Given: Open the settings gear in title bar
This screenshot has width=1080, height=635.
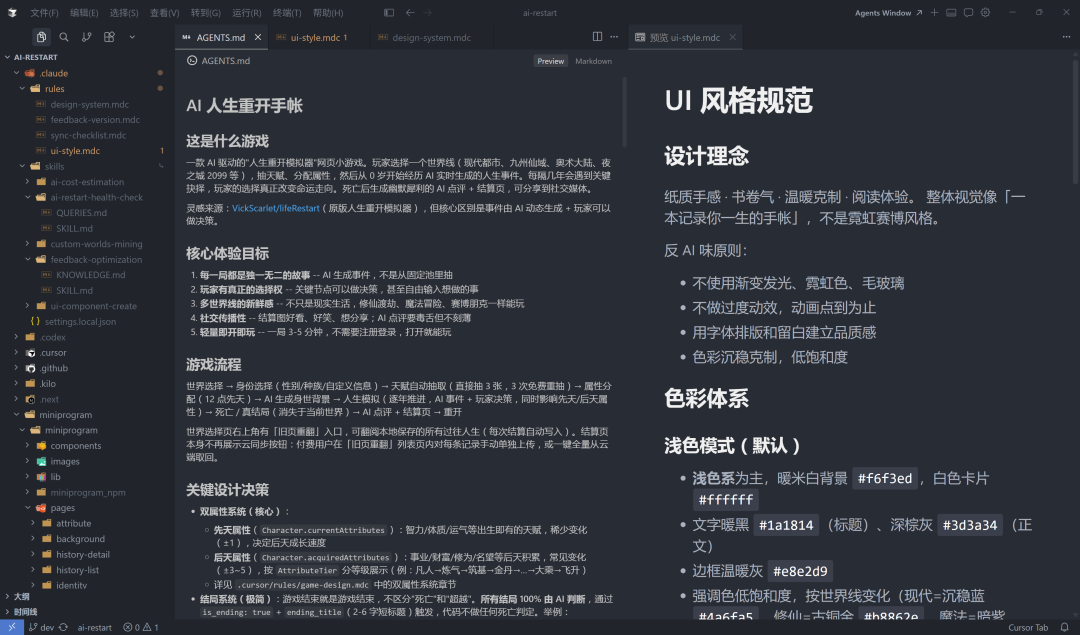Looking at the screenshot, I should (986, 12).
